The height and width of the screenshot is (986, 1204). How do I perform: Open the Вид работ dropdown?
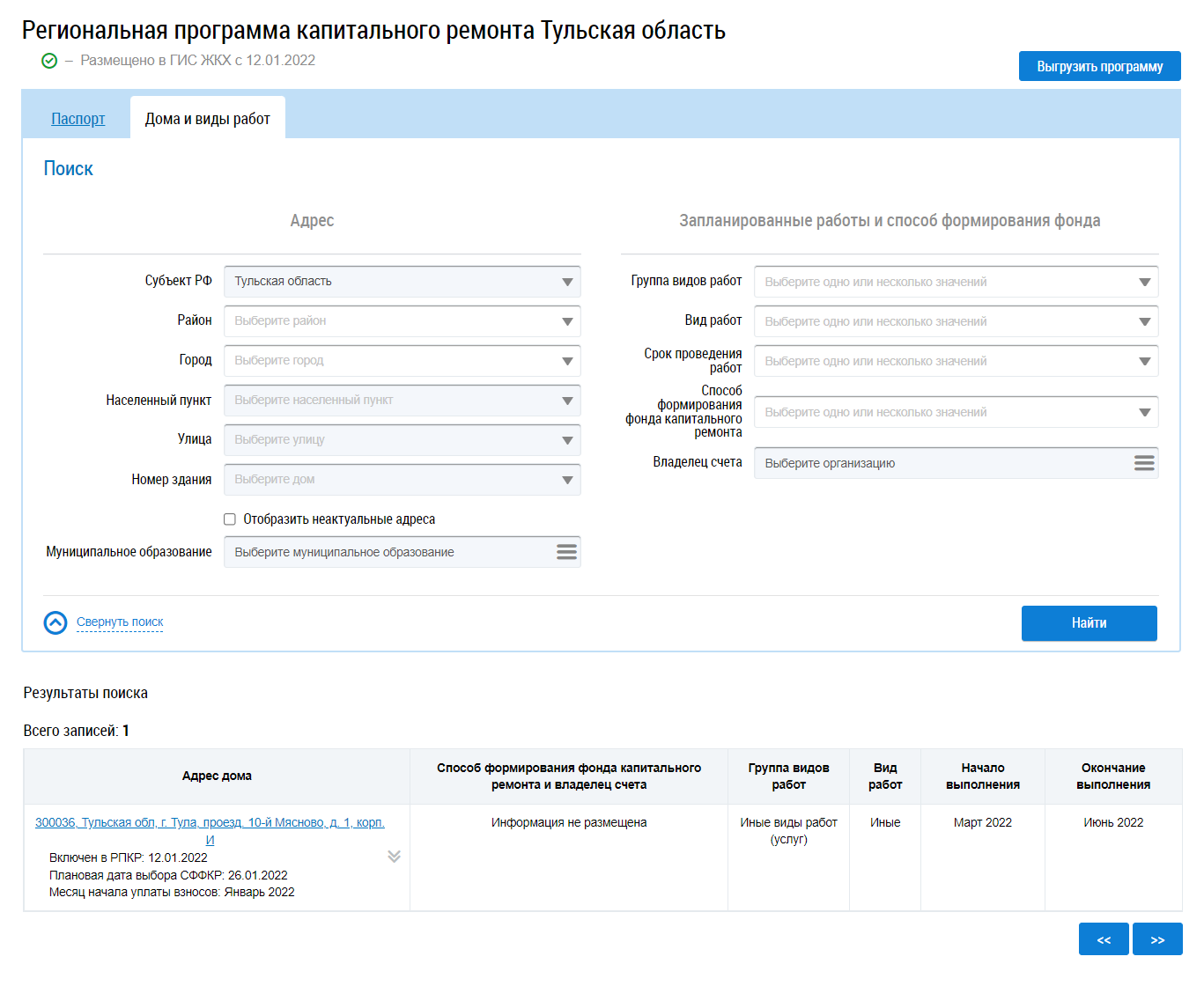[957, 321]
